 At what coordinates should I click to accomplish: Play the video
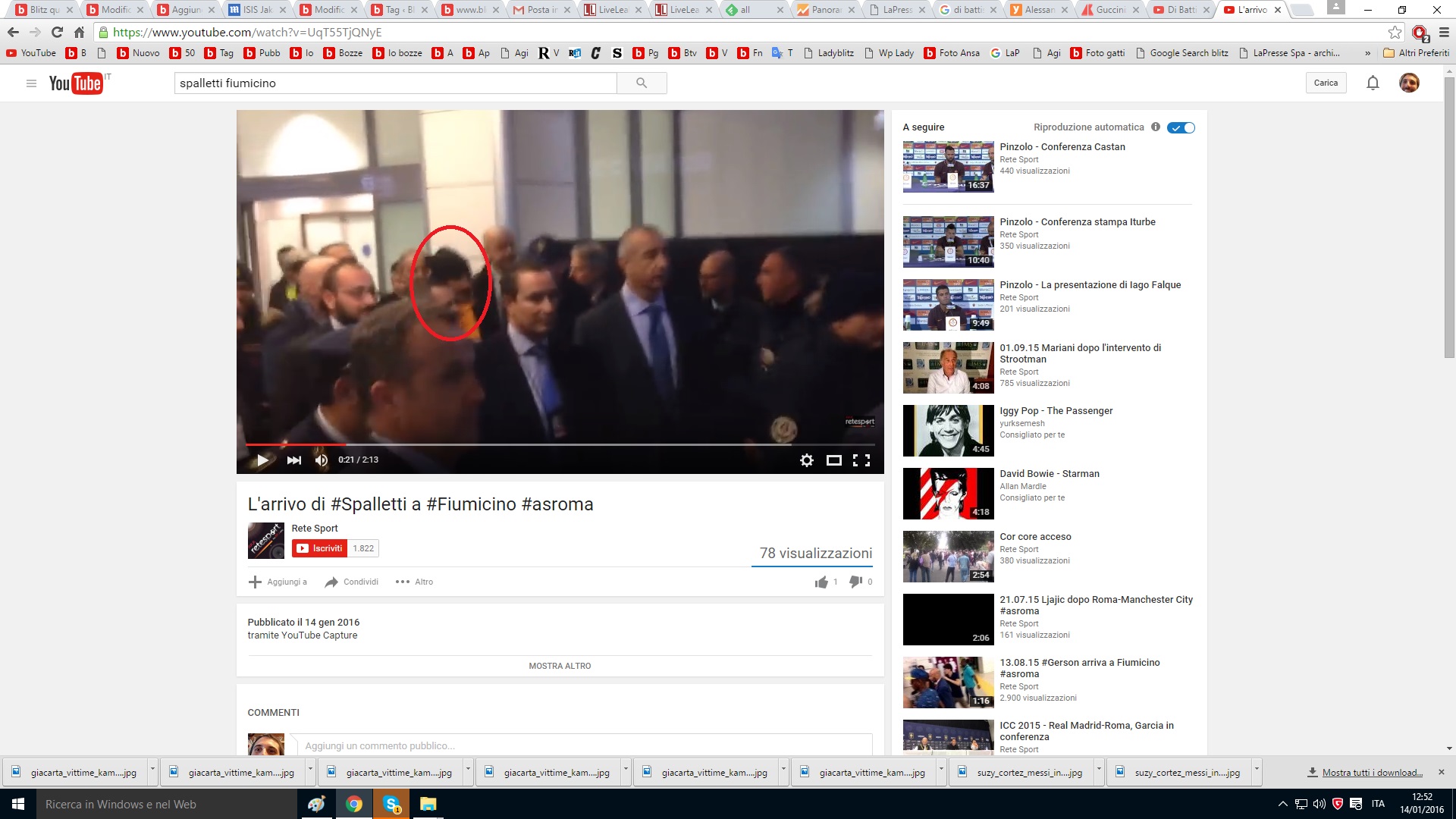262,460
